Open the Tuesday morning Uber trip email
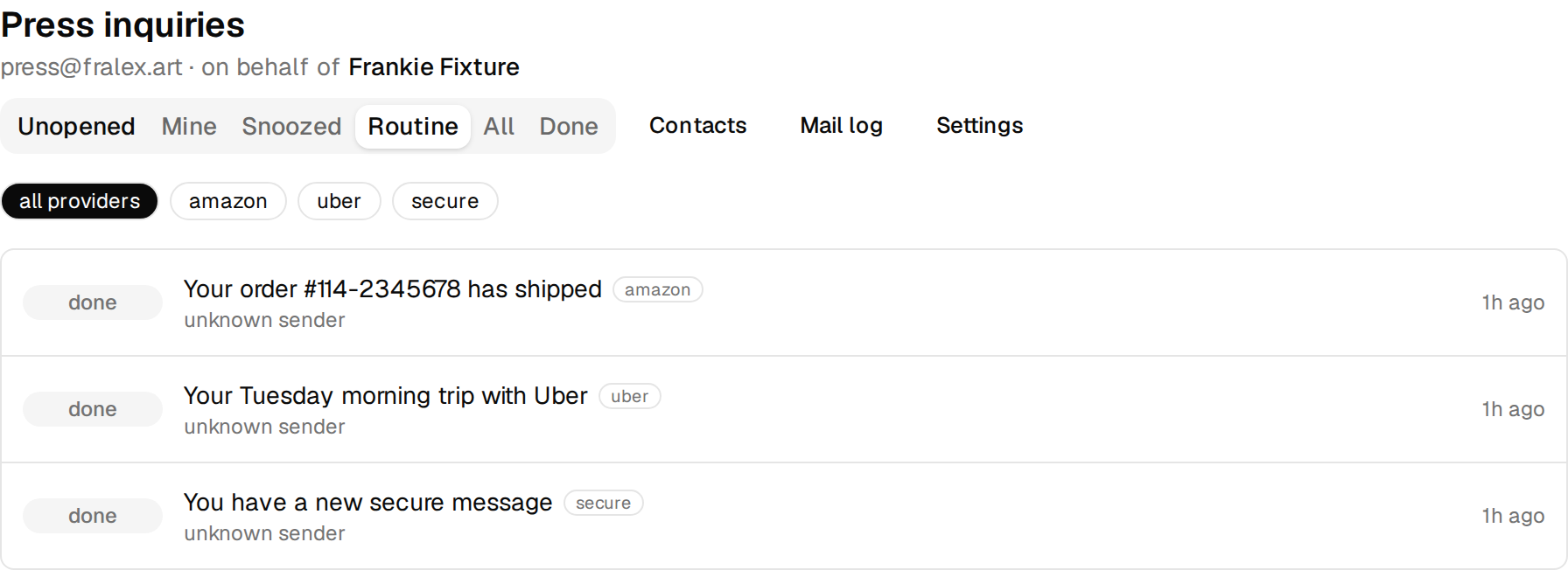1568x570 pixels. [x=386, y=396]
